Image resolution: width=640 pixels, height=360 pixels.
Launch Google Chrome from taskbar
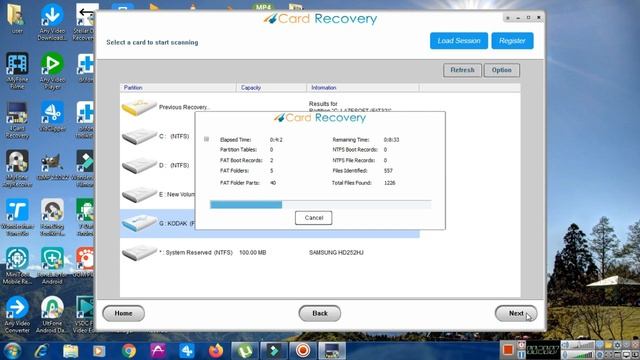click(129, 351)
